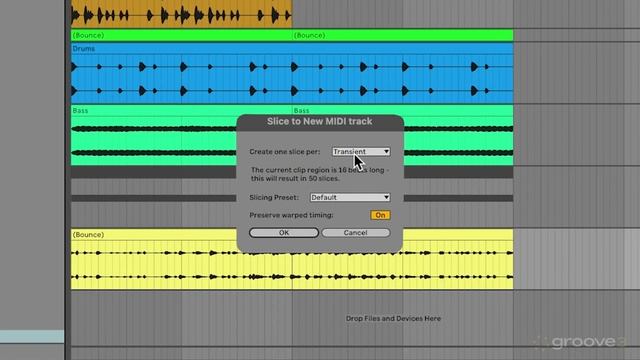The height and width of the screenshot is (360, 640).
Task: Click the 'Slicing Preset:' label
Action: pos(274,197)
